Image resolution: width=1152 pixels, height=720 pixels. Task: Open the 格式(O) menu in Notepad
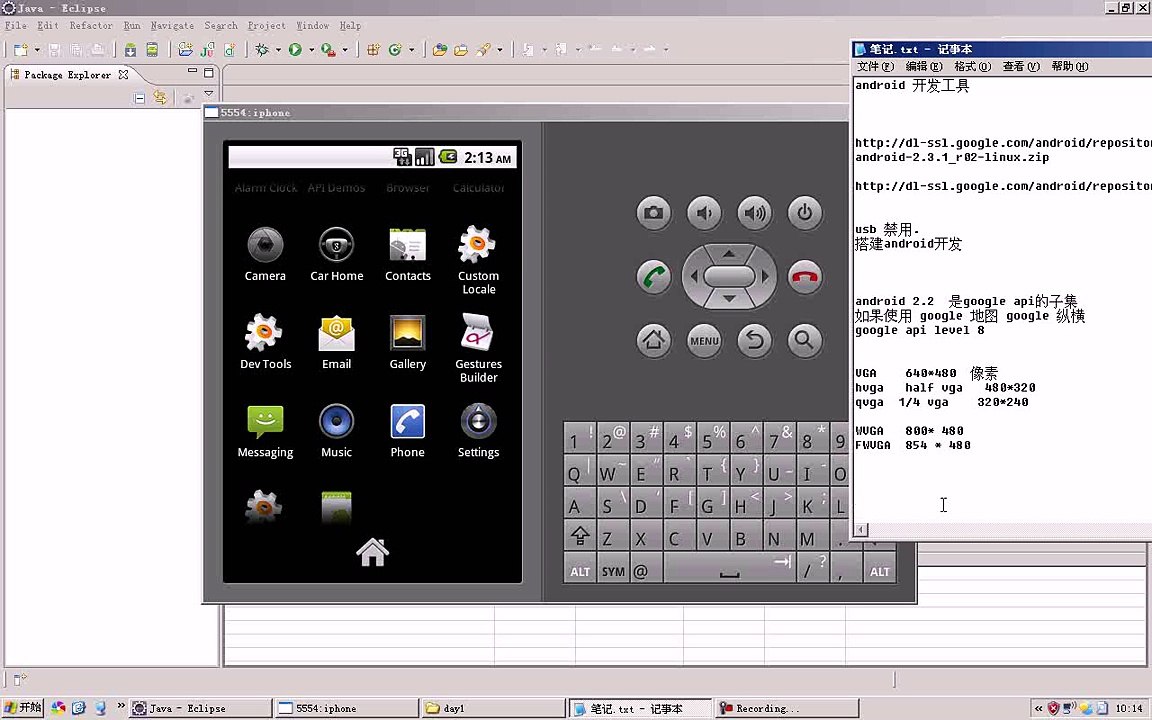pos(972,67)
